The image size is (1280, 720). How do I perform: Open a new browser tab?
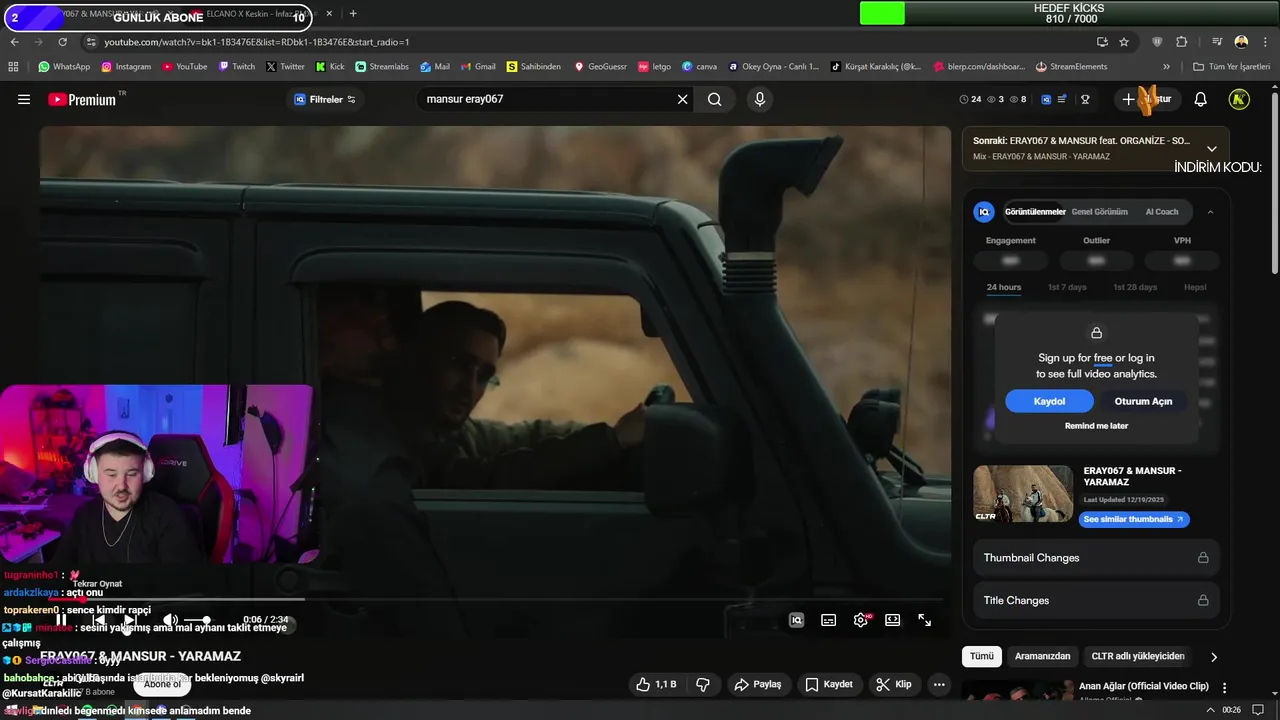353,14
